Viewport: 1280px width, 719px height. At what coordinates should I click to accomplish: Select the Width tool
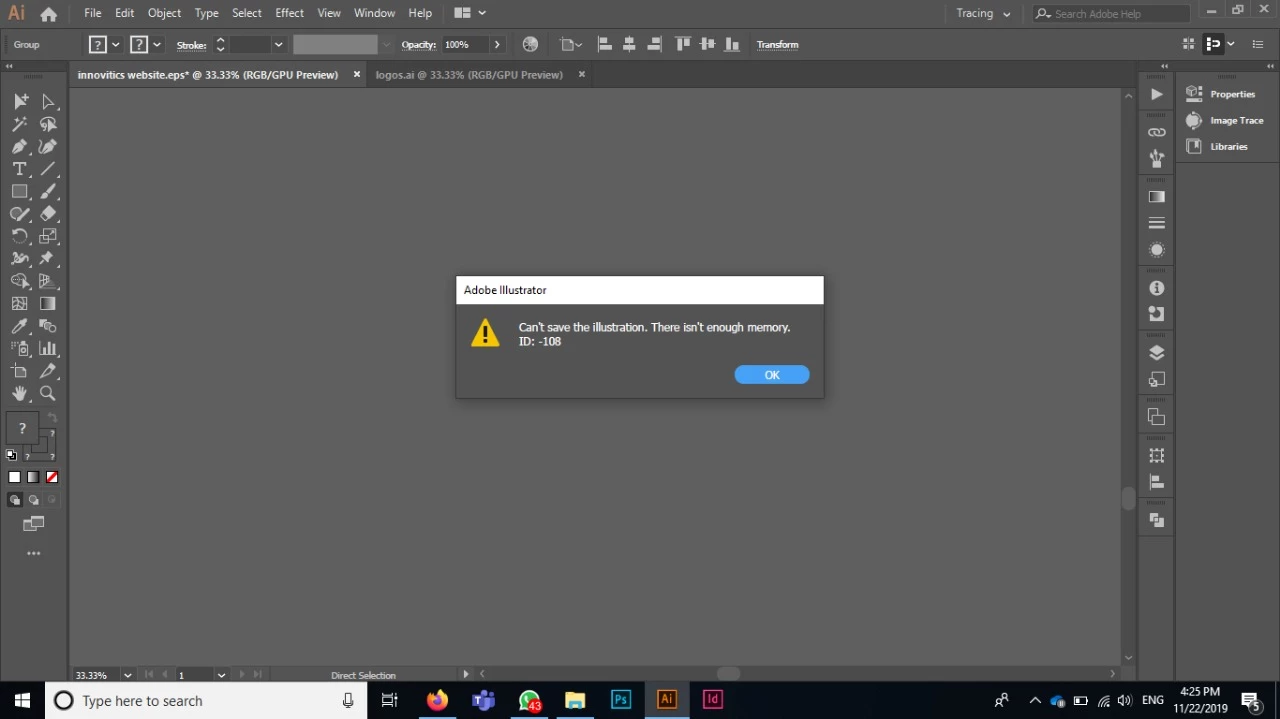[x=20, y=258]
